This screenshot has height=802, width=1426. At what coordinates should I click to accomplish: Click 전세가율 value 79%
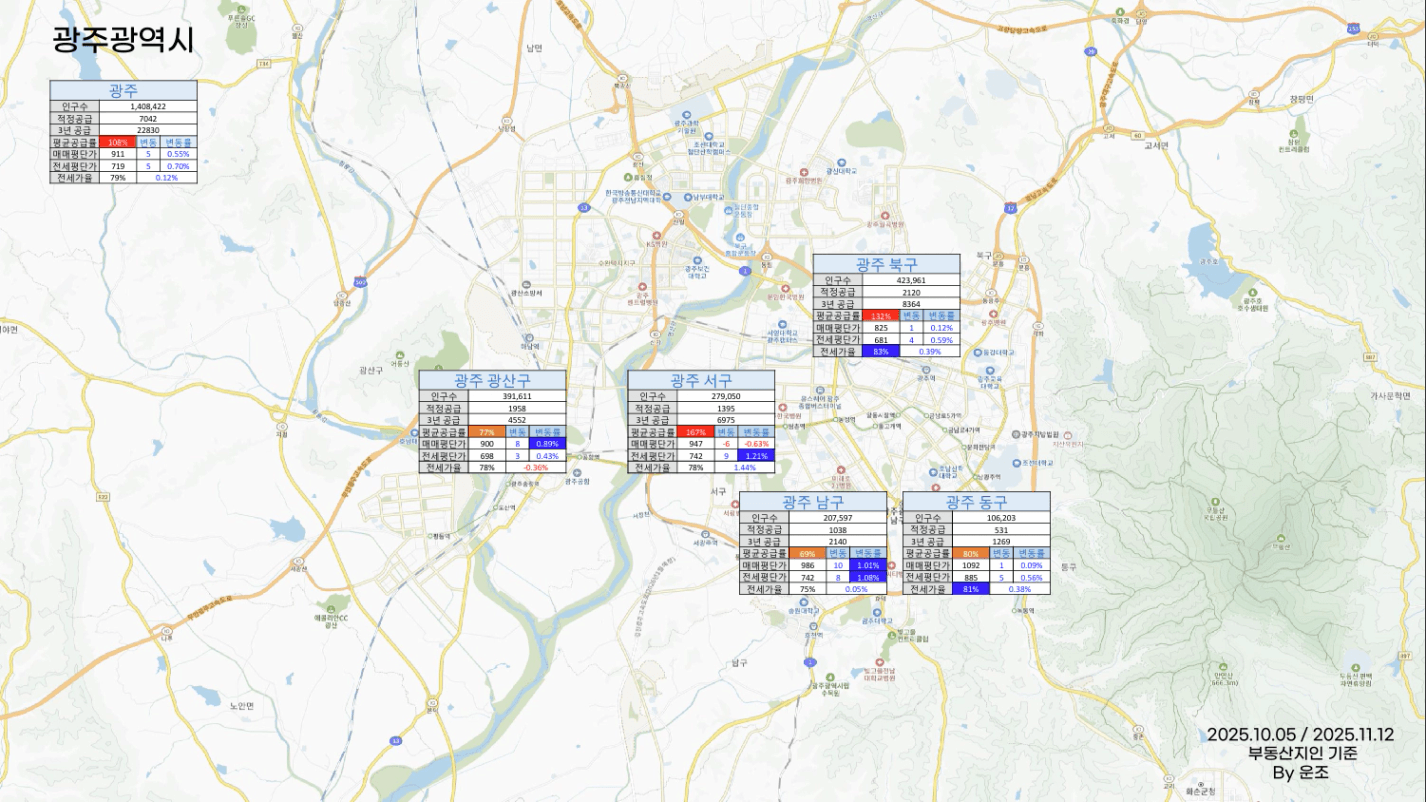tap(118, 178)
